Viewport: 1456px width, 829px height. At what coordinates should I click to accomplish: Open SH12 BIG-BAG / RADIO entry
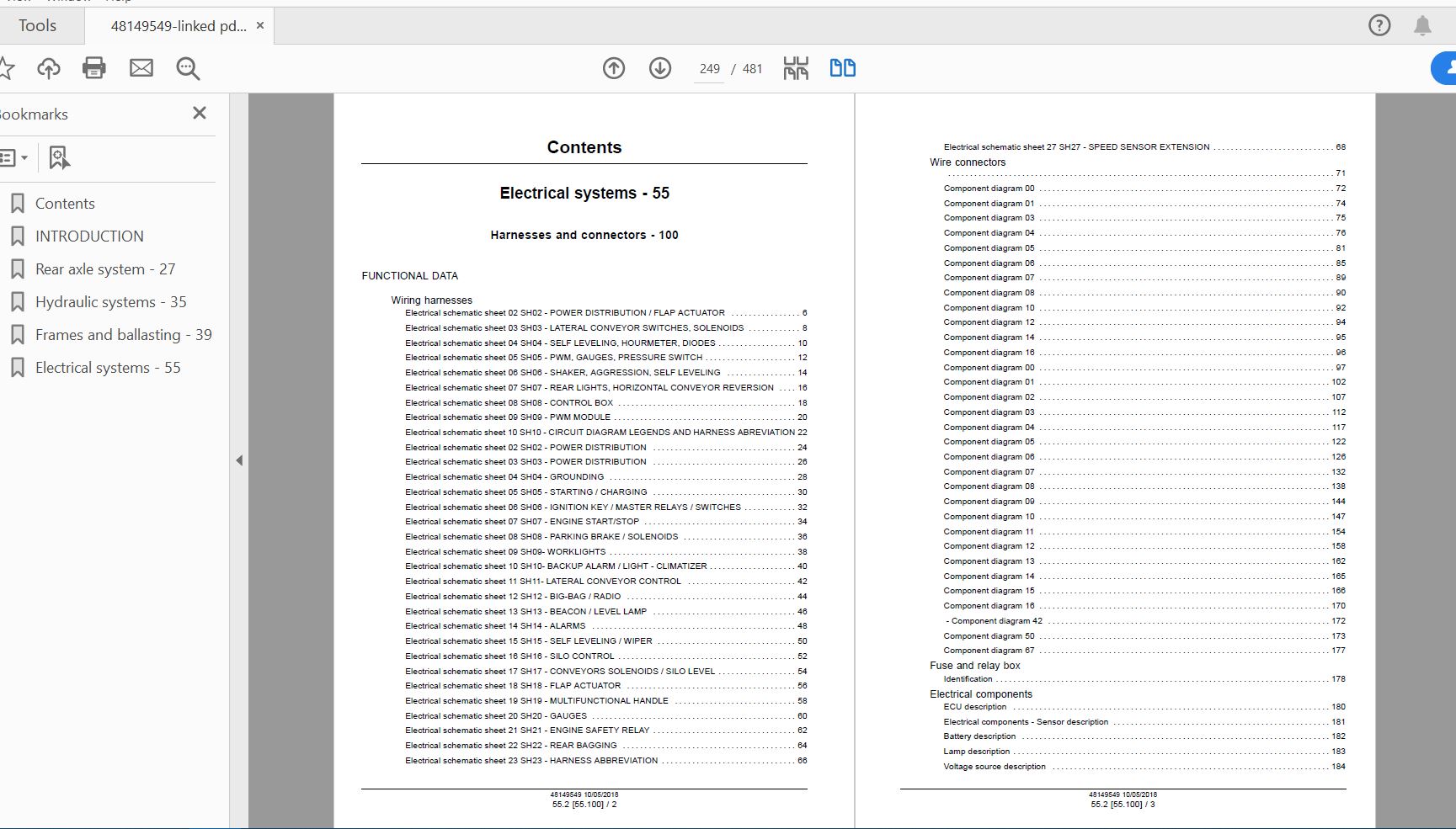pos(605,597)
